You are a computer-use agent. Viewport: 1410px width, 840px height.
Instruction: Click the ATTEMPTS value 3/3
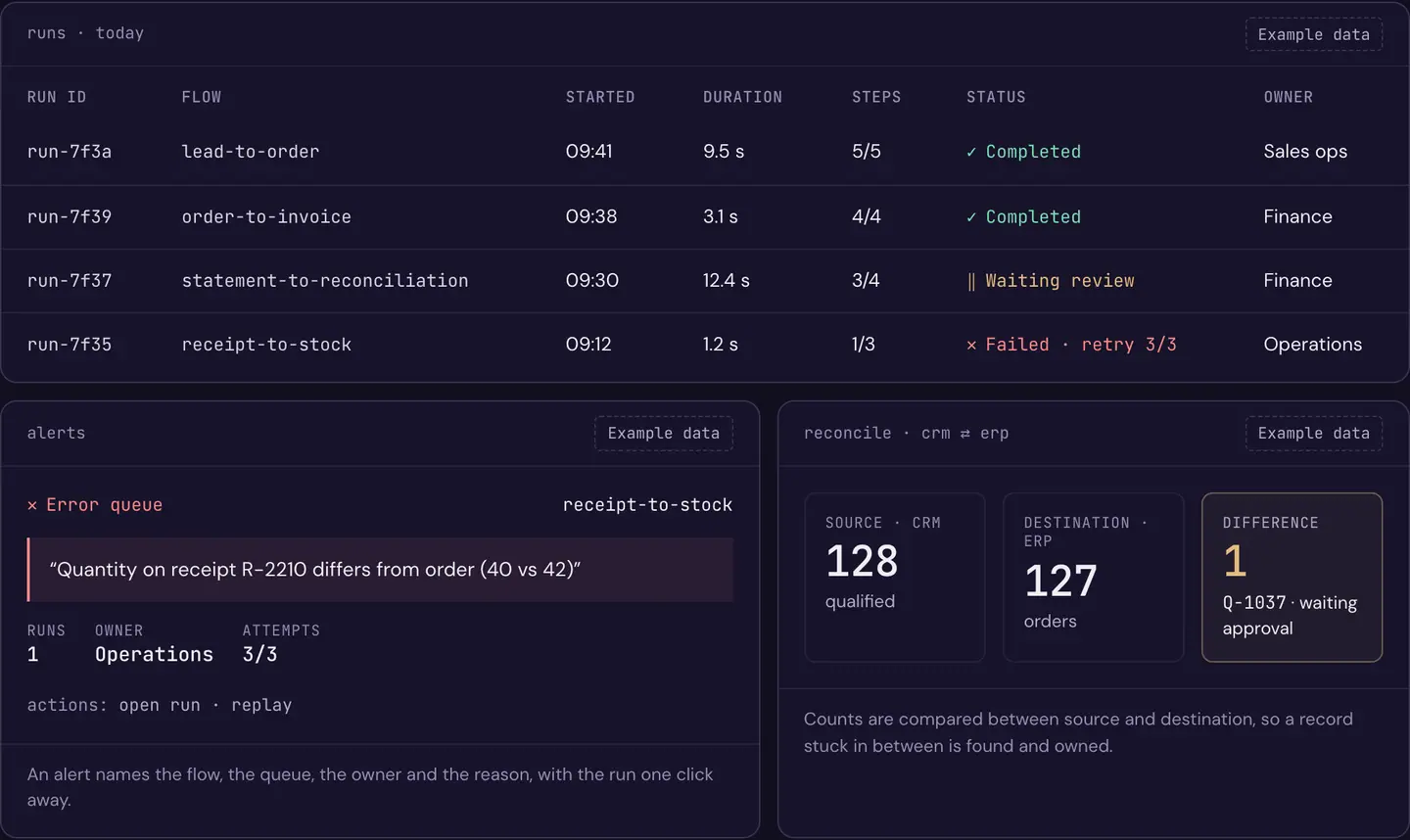pyautogui.click(x=259, y=654)
